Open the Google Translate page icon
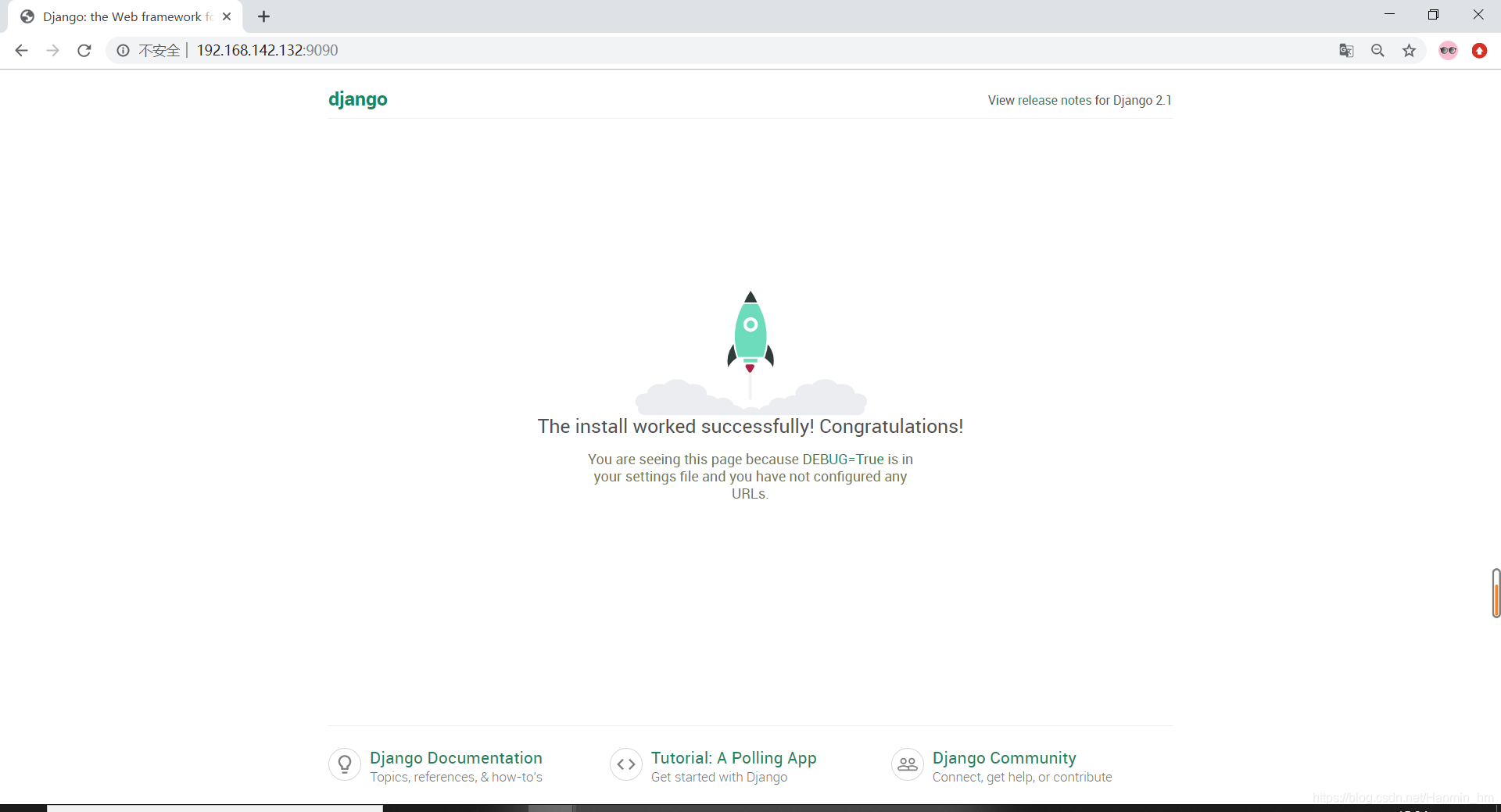This screenshot has height=812, width=1501. pos(1346,51)
